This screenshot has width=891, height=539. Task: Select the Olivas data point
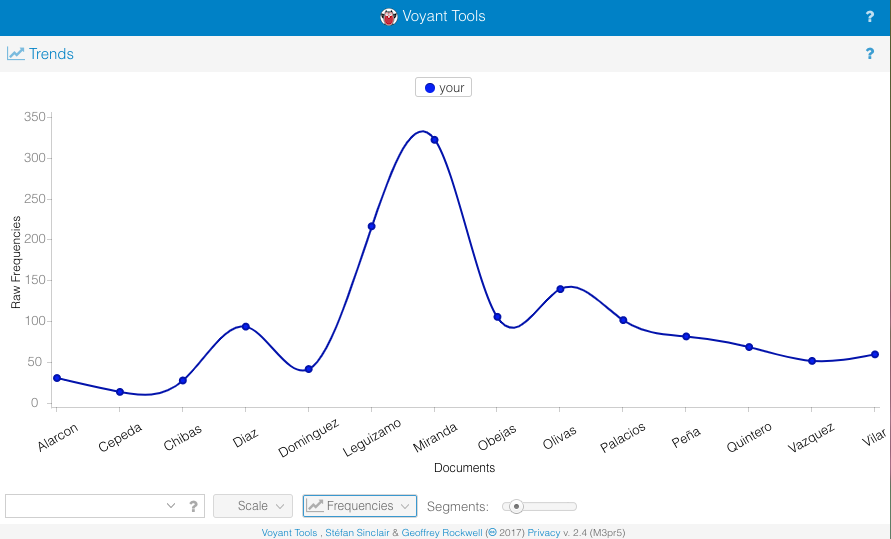560,289
